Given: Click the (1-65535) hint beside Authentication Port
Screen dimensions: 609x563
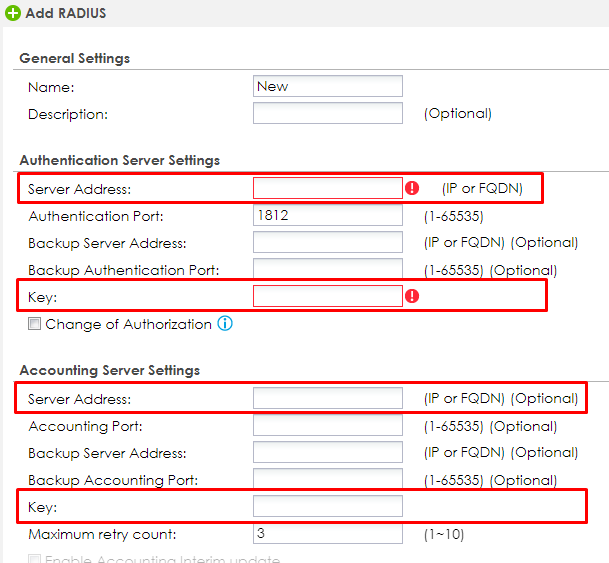Looking at the screenshot, I should [x=454, y=216].
